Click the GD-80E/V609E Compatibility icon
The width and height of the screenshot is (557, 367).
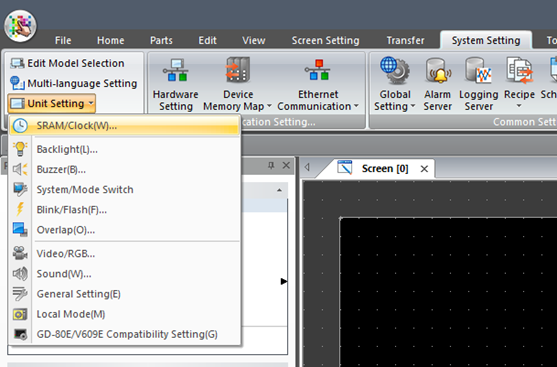[x=20, y=334]
